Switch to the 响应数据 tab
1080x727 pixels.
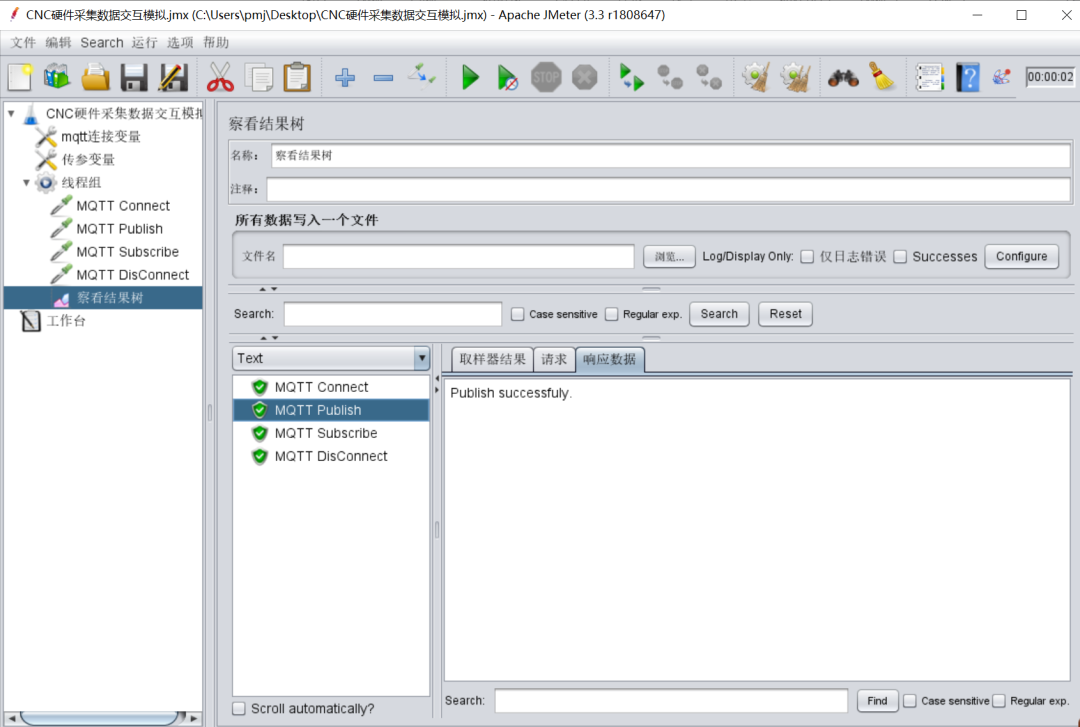coord(610,359)
